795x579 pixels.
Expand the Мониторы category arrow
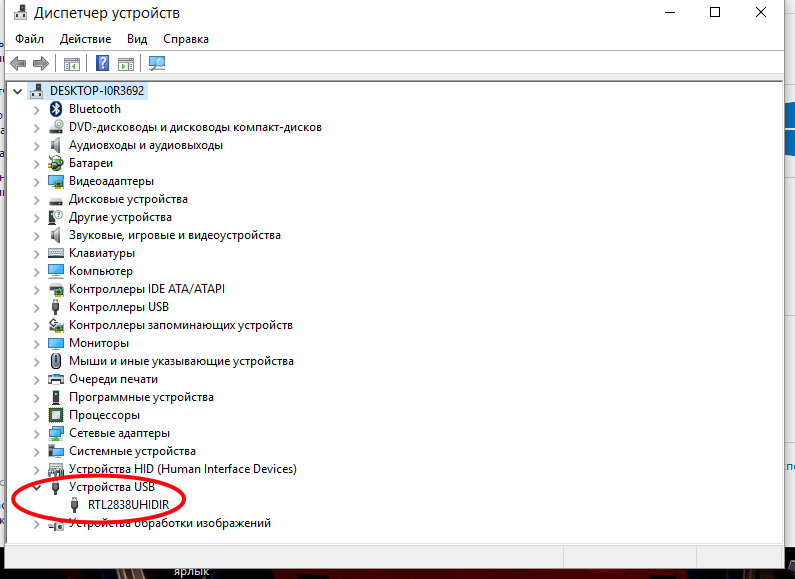[37, 343]
